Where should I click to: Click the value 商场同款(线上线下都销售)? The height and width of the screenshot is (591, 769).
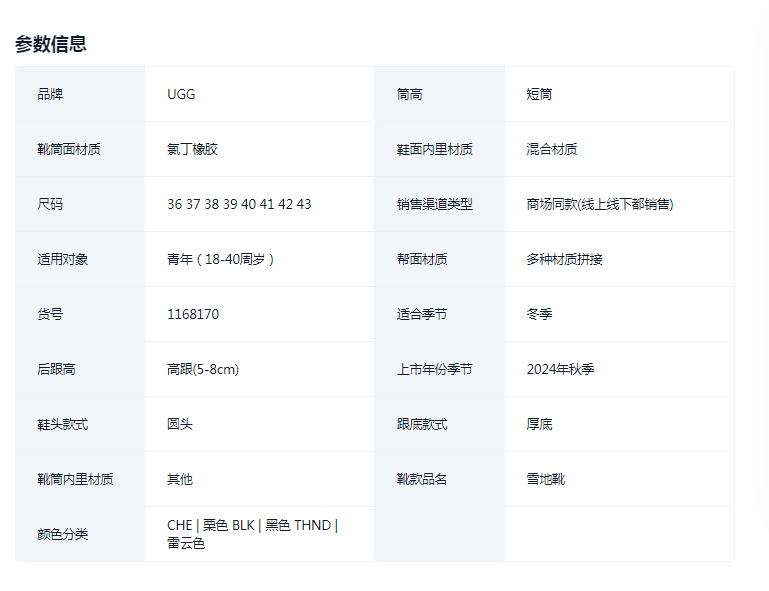[x=600, y=204]
